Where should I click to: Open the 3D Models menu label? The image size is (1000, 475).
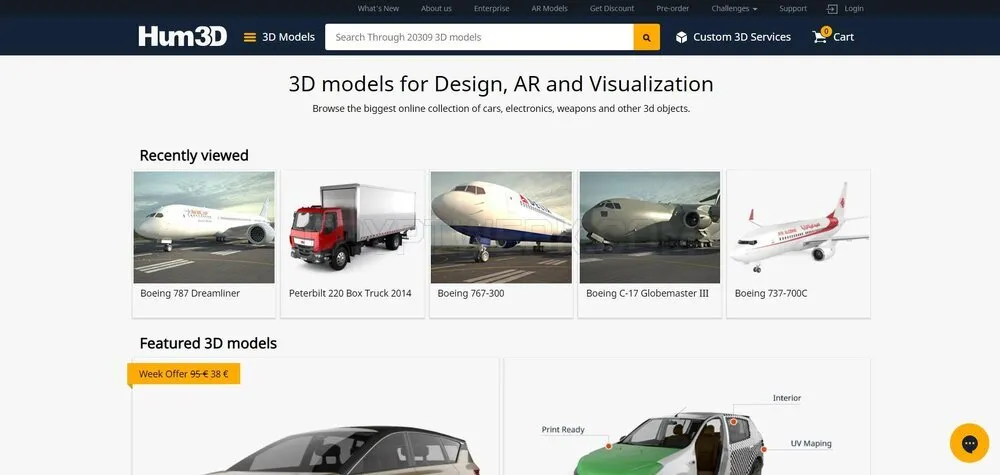[288, 37]
